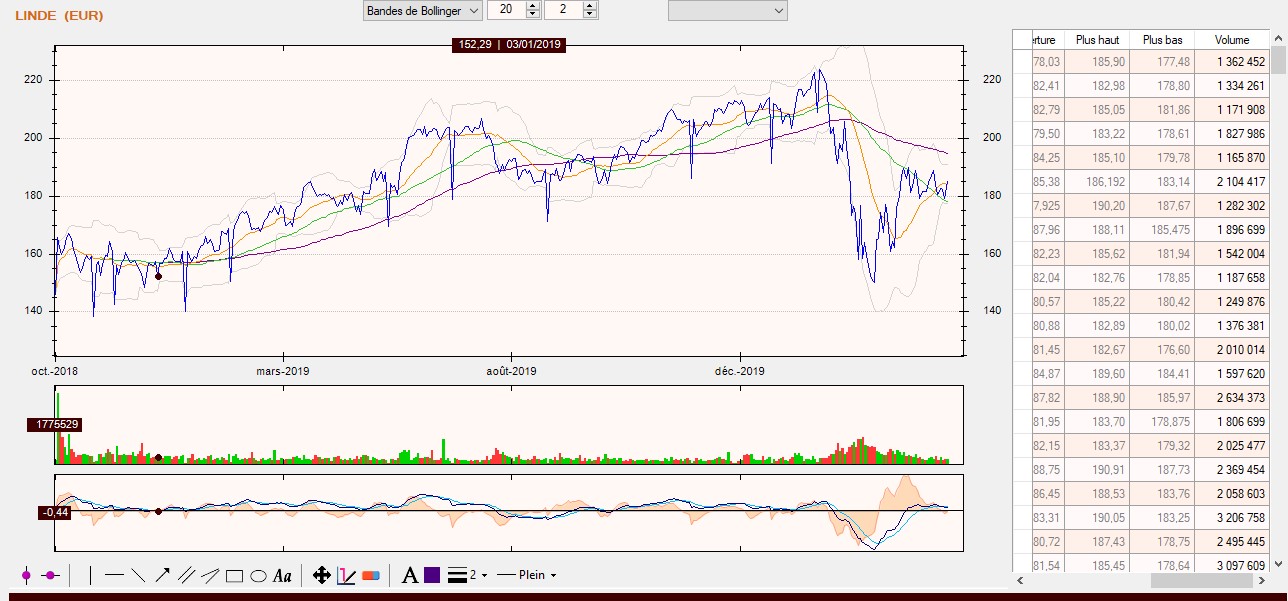Activate the ellipse shape tool

(258, 575)
